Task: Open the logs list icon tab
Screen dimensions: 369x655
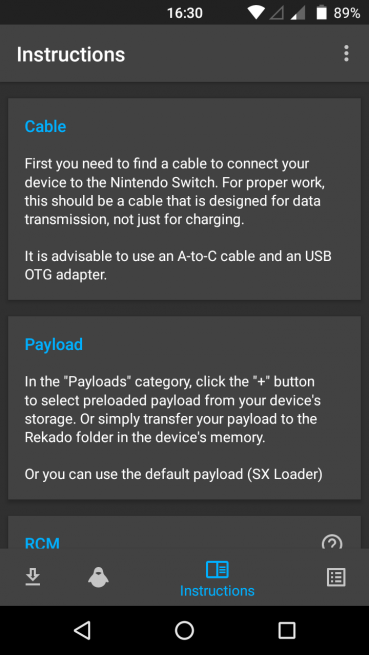Action: pos(336,577)
